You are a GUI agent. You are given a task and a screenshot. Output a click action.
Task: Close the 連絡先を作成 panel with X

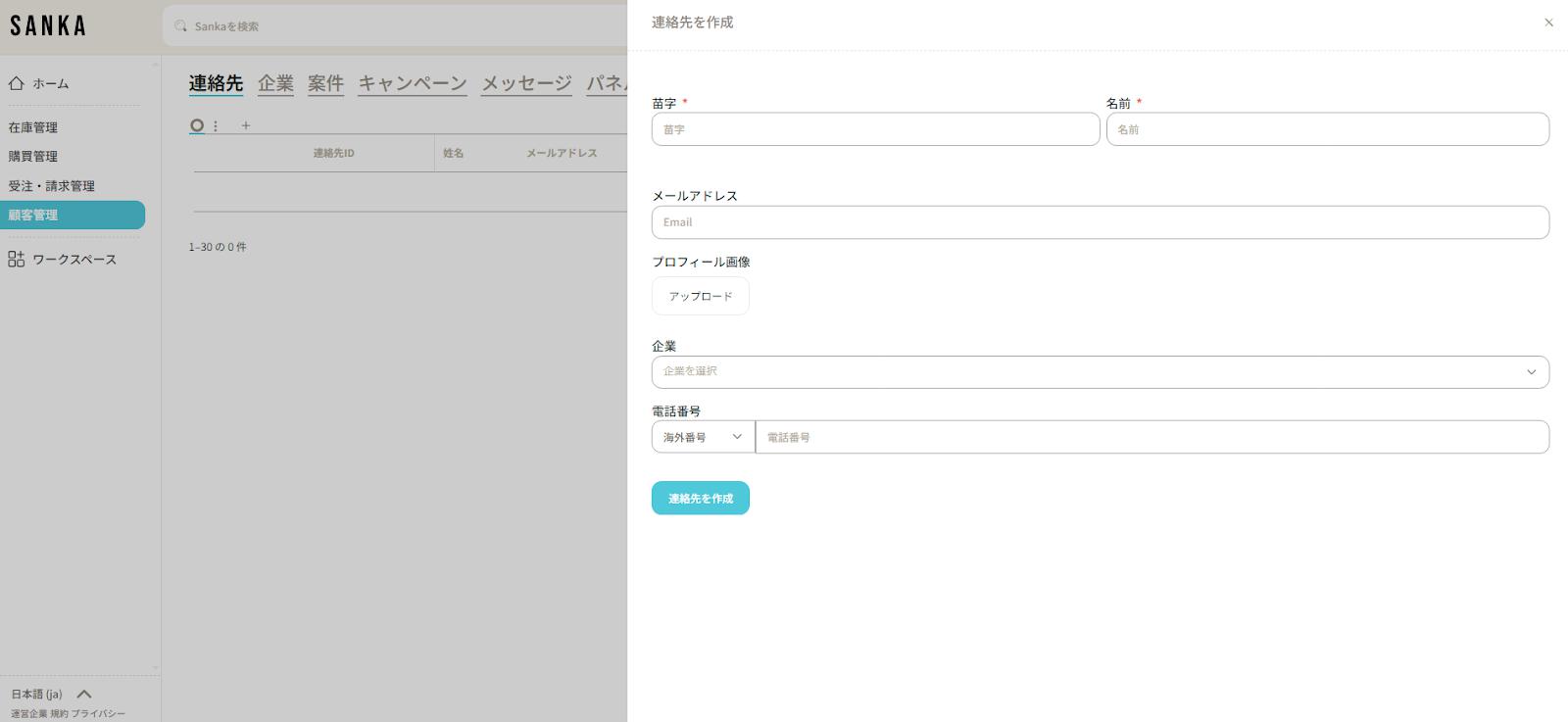pyautogui.click(x=1548, y=23)
